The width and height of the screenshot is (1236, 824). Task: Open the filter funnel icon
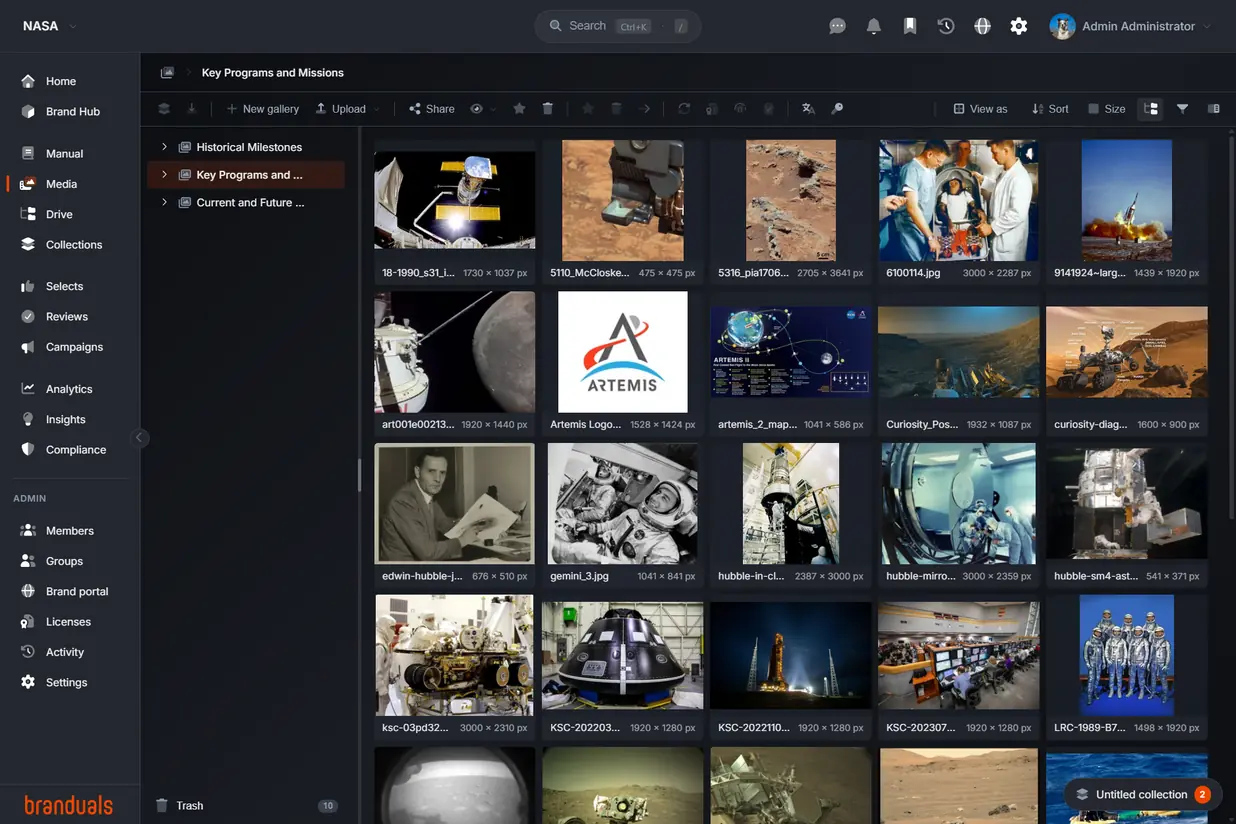(x=1182, y=109)
